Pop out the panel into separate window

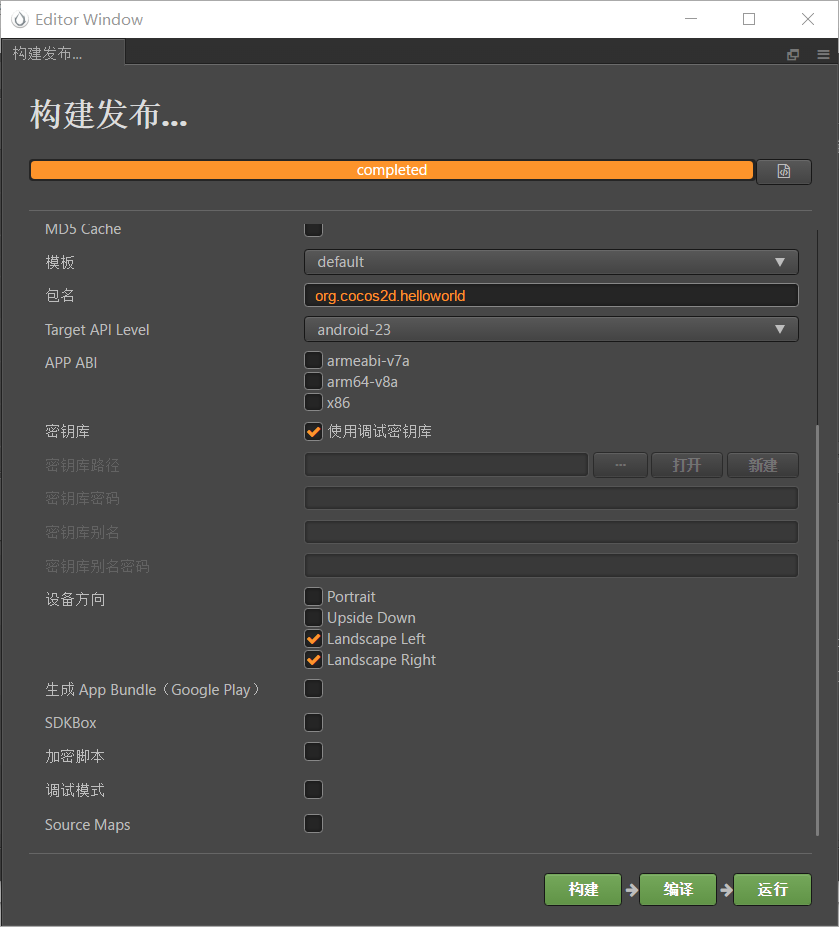tap(793, 55)
